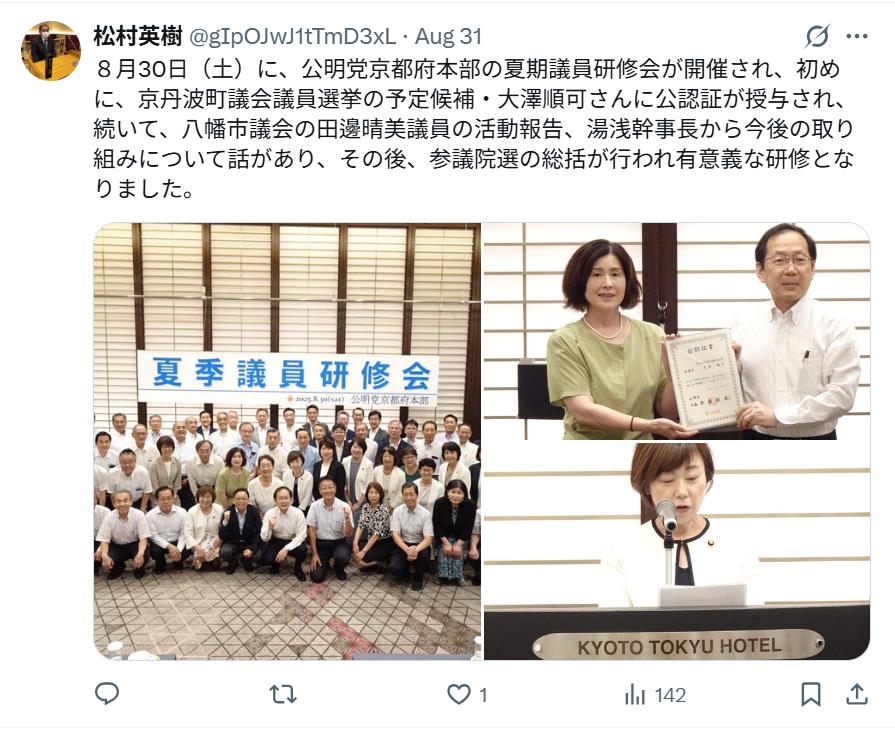Viewport: 895px width, 734px height.
Task: Like the post with the heart icon
Action: tap(458, 695)
